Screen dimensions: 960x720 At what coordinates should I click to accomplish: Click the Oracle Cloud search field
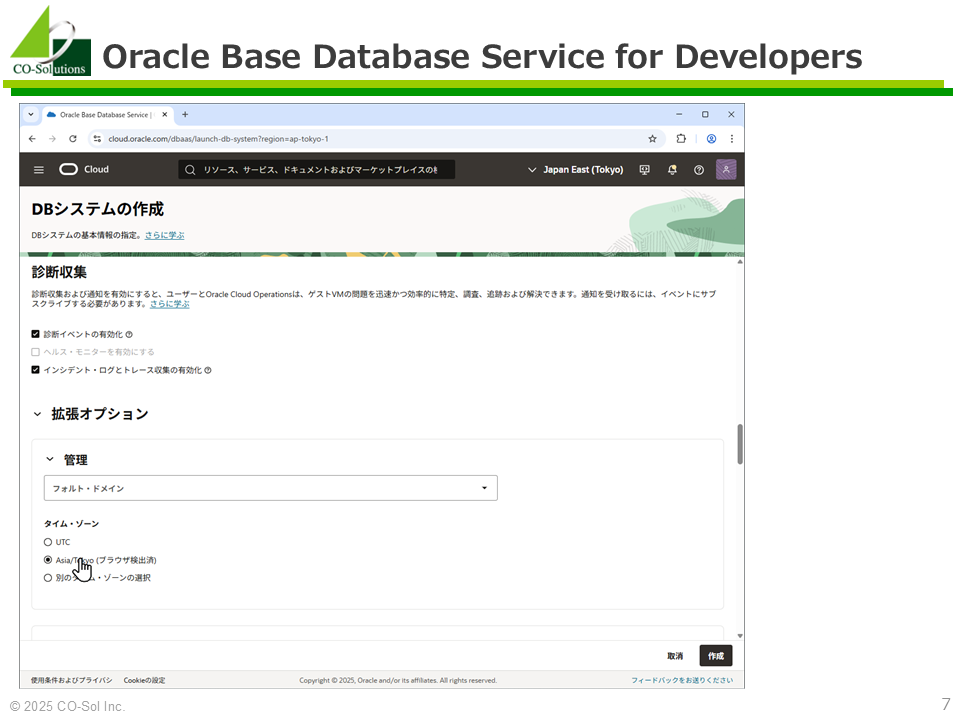317,170
